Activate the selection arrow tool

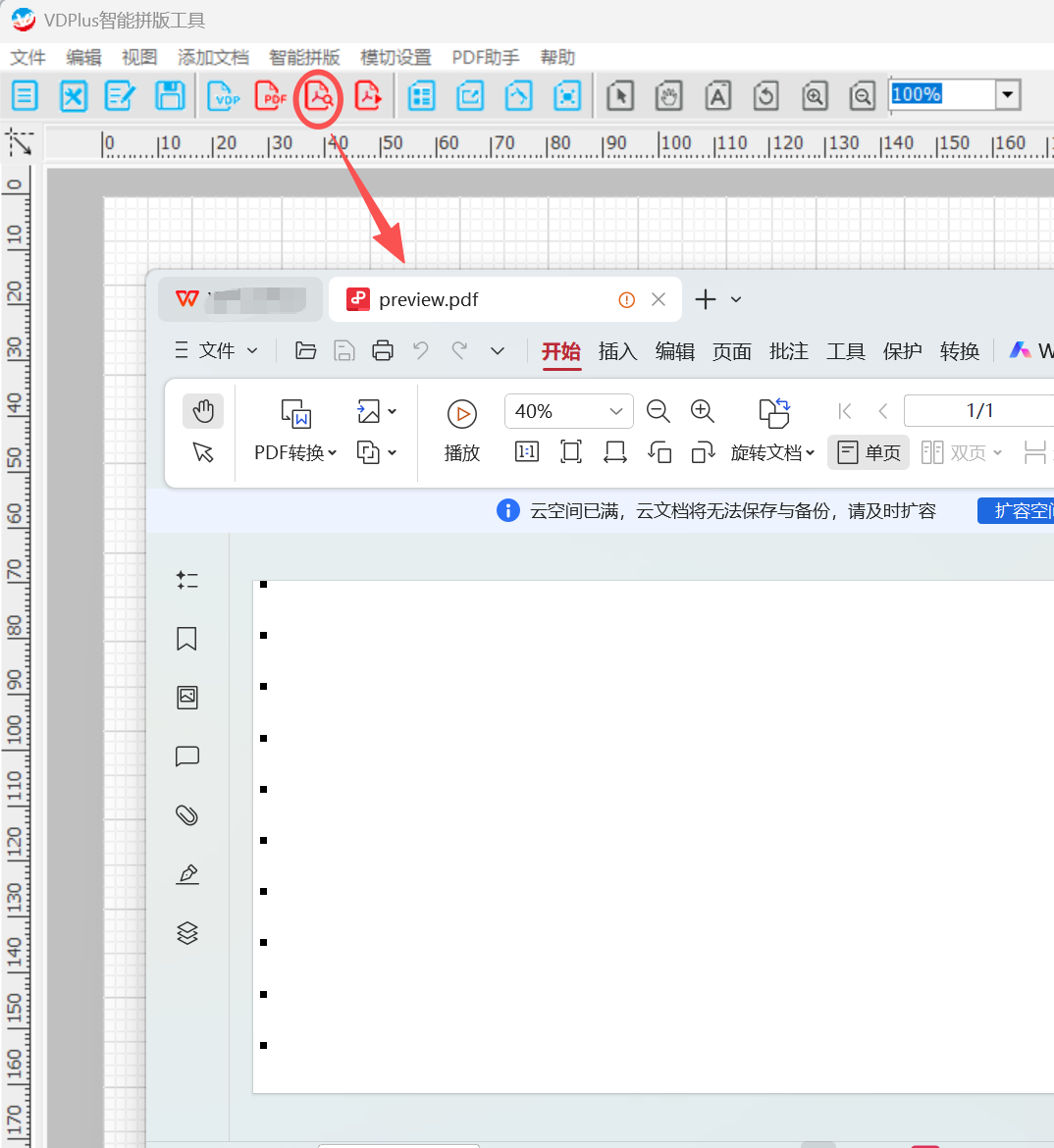[x=202, y=452]
